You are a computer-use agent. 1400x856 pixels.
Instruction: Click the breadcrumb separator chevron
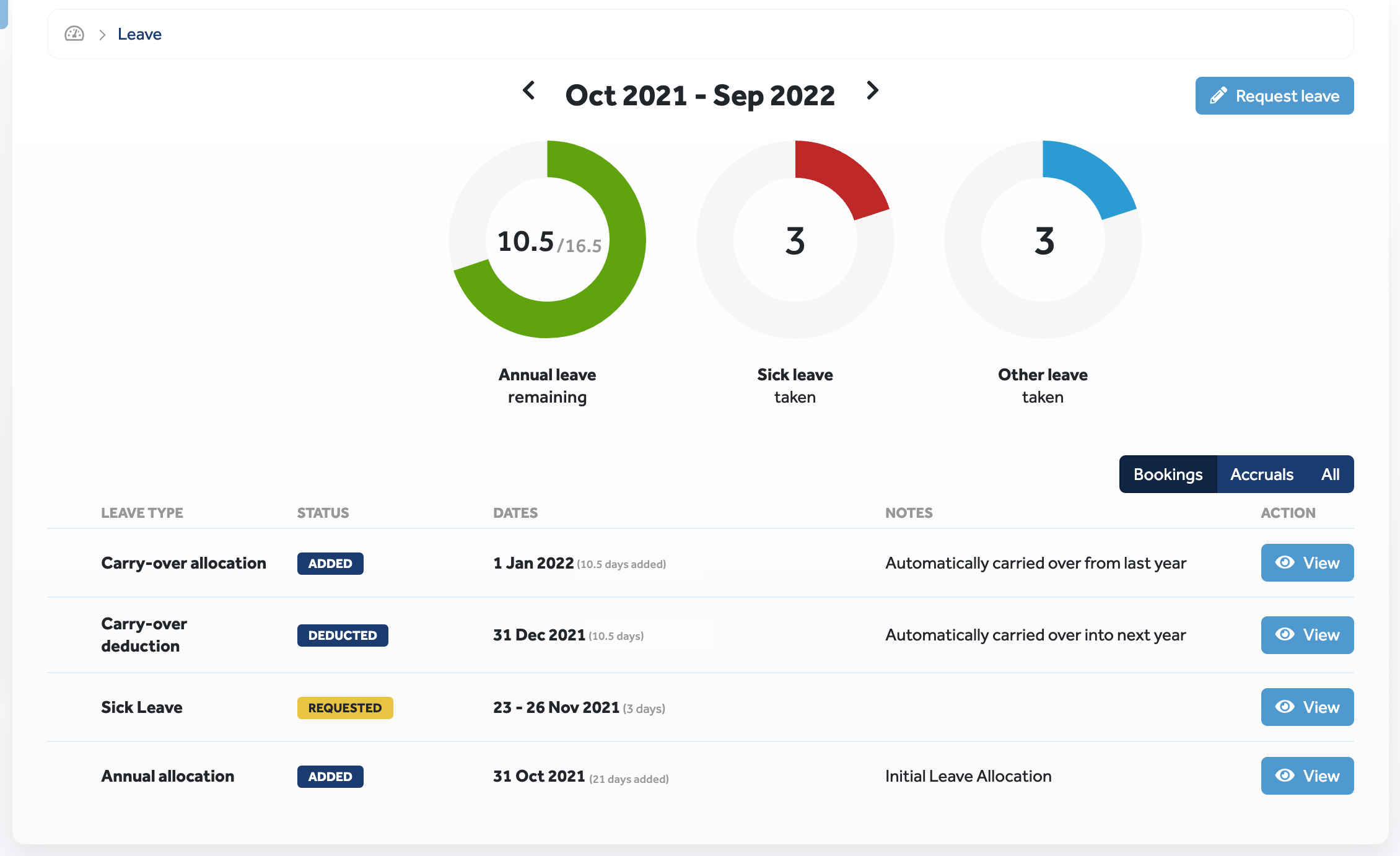[102, 35]
